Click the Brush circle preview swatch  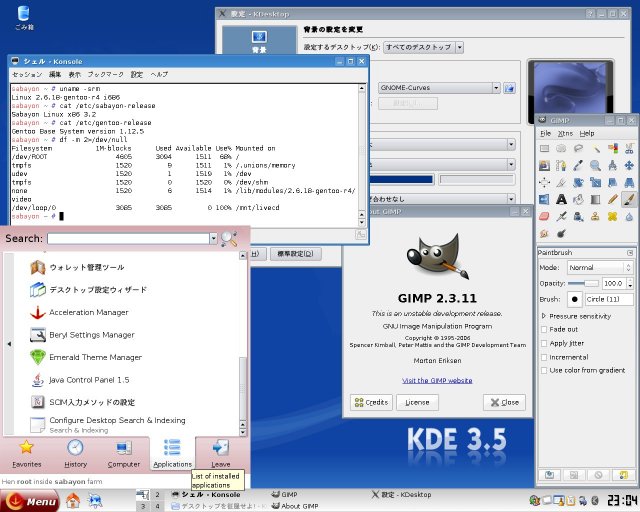[x=575, y=299]
